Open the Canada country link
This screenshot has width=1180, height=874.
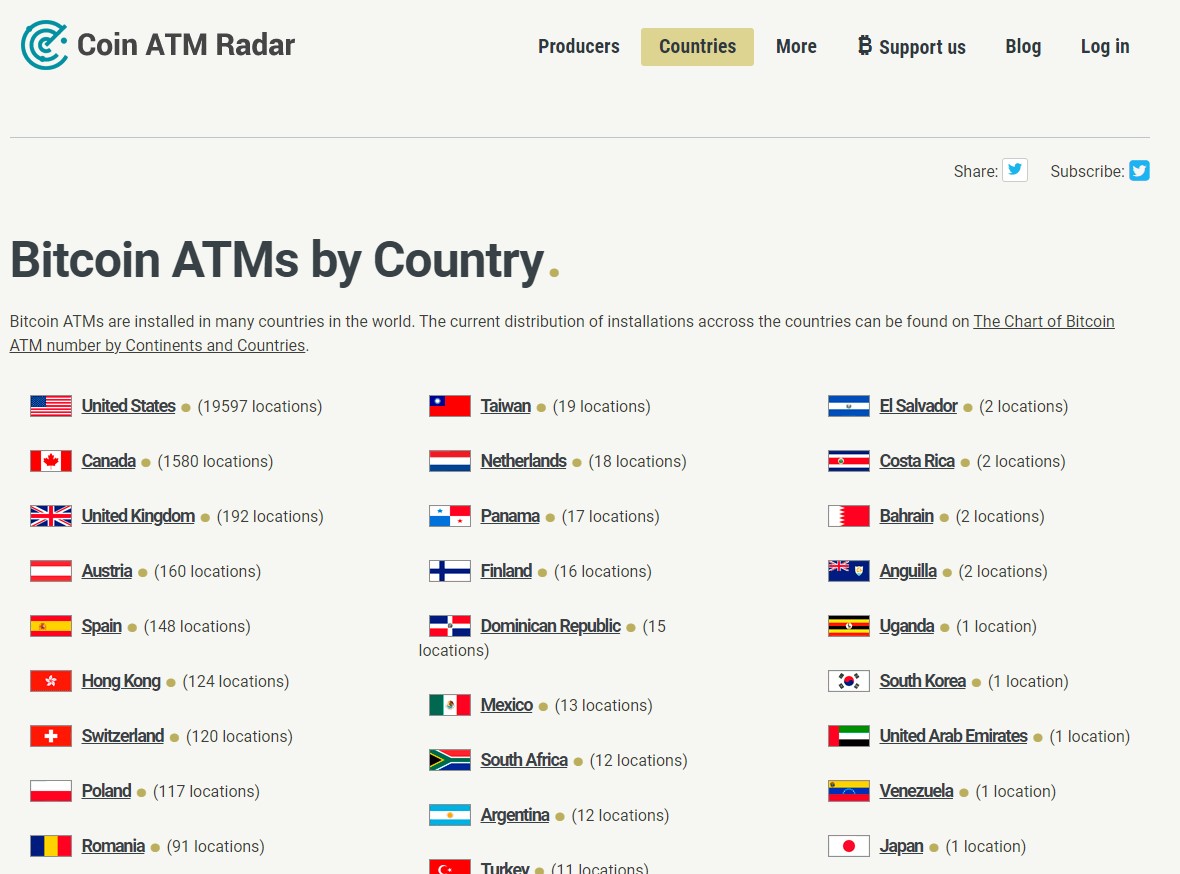108,461
